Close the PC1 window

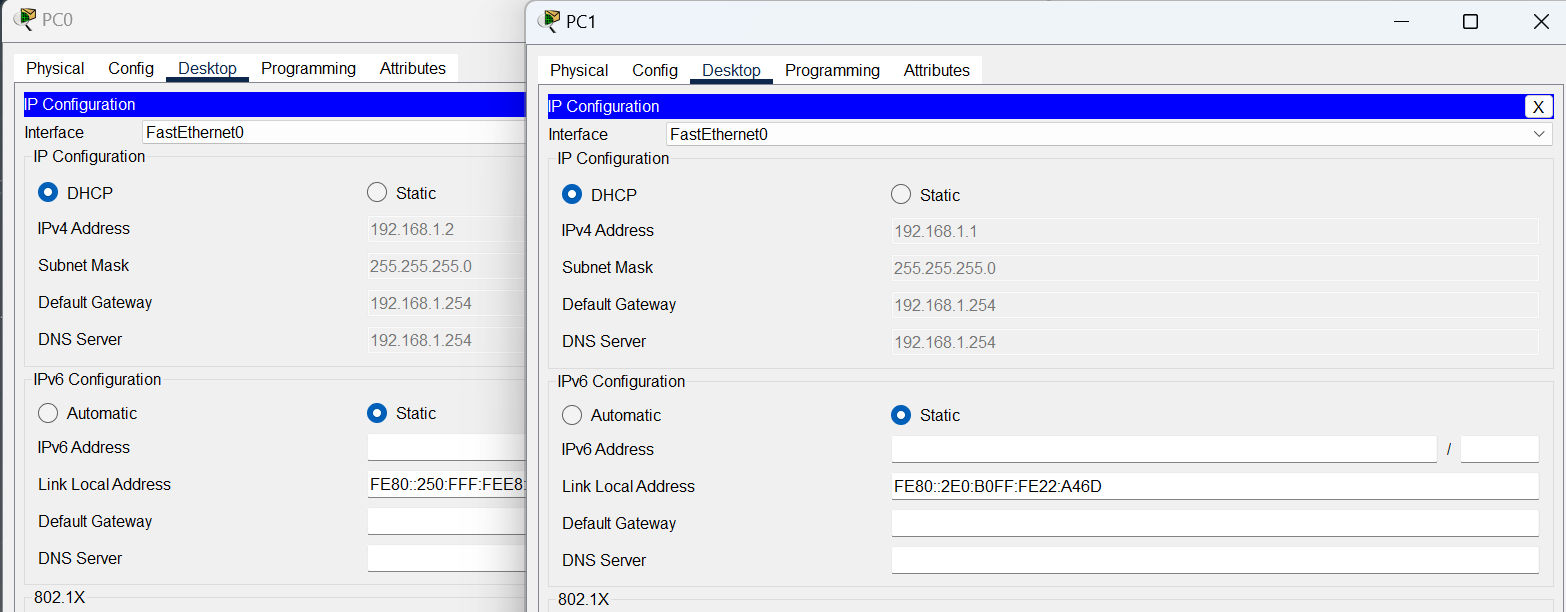tap(1541, 21)
